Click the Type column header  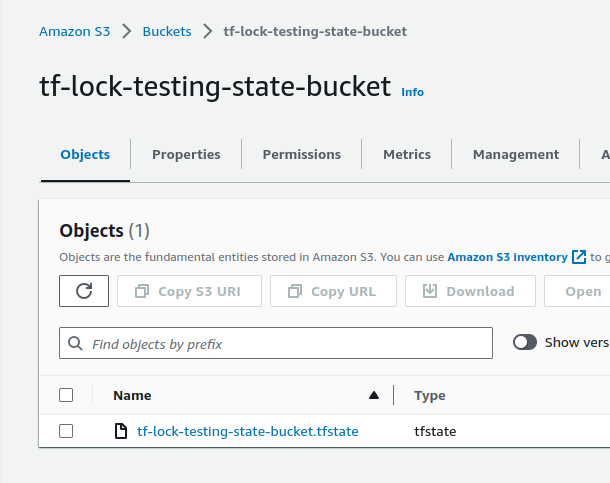point(429,396)
